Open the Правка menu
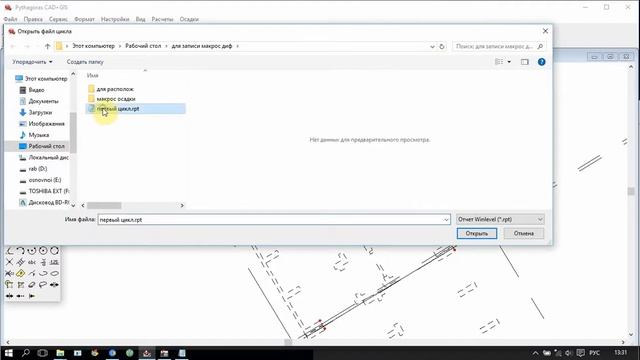Screen dimensions: 640x360 point(33,19)
